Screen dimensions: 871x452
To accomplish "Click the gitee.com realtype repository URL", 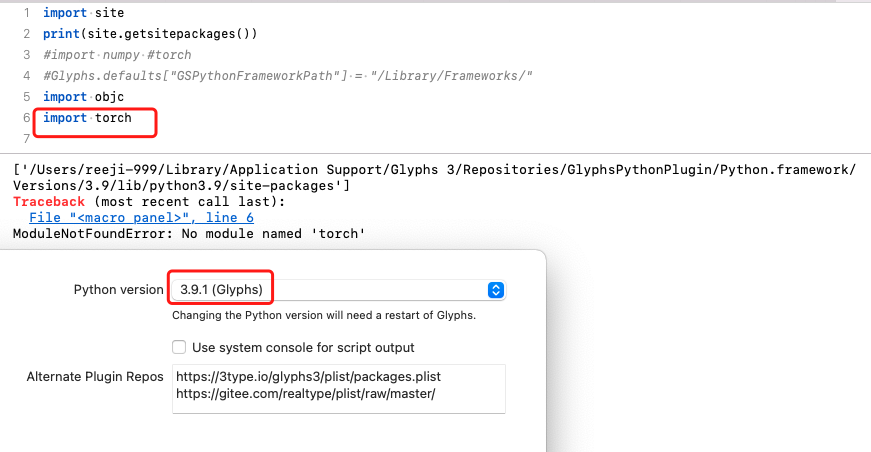I will [311, 394].
